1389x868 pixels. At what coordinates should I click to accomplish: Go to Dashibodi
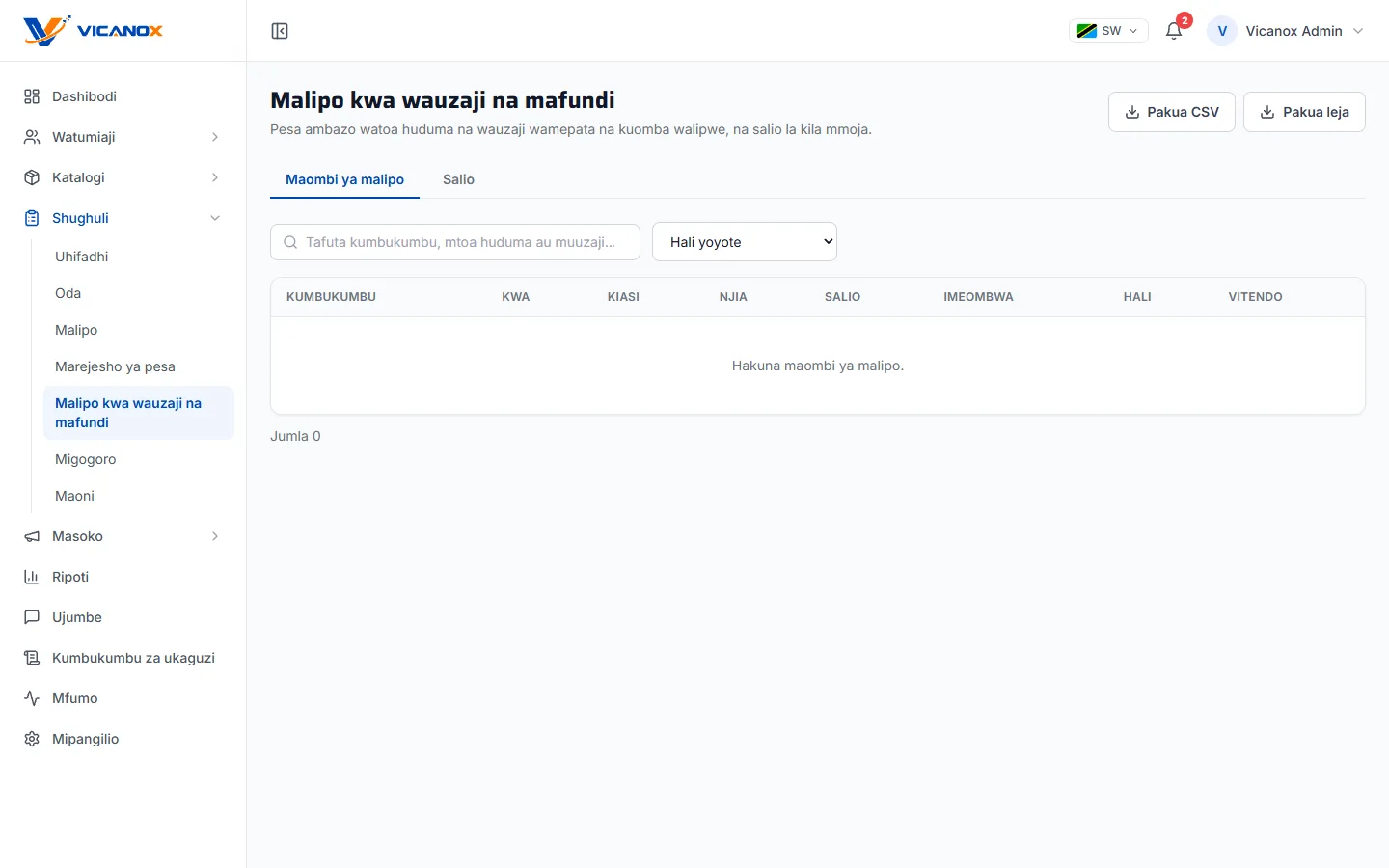coord(123,96)
